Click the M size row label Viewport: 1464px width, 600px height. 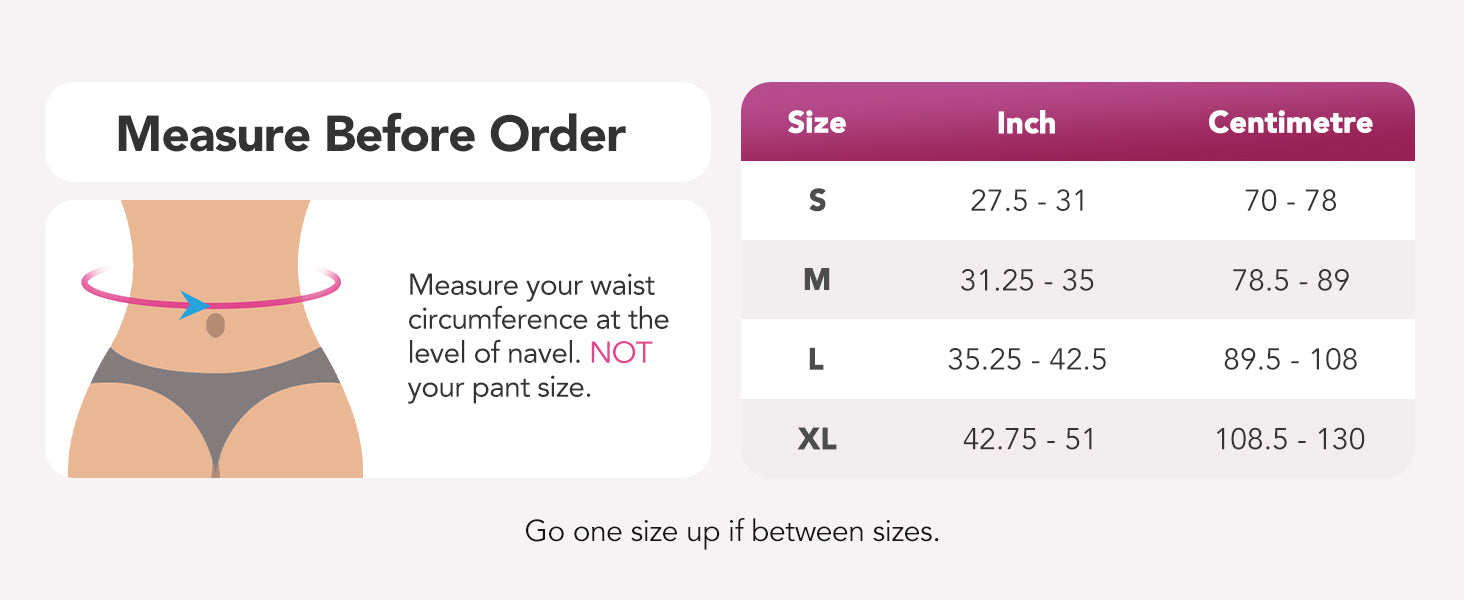[x=817, y=280]
